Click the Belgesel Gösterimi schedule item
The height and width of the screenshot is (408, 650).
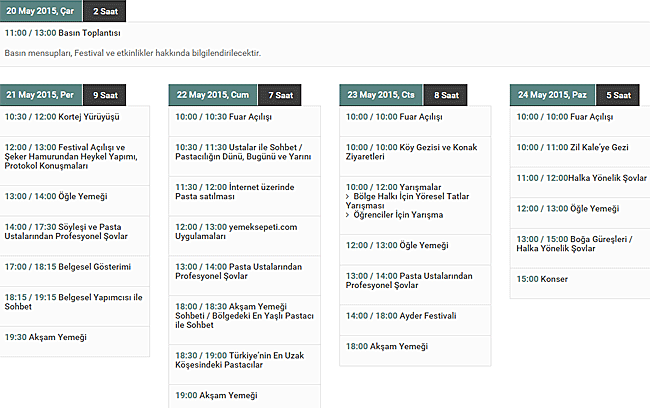click(68, 267)
